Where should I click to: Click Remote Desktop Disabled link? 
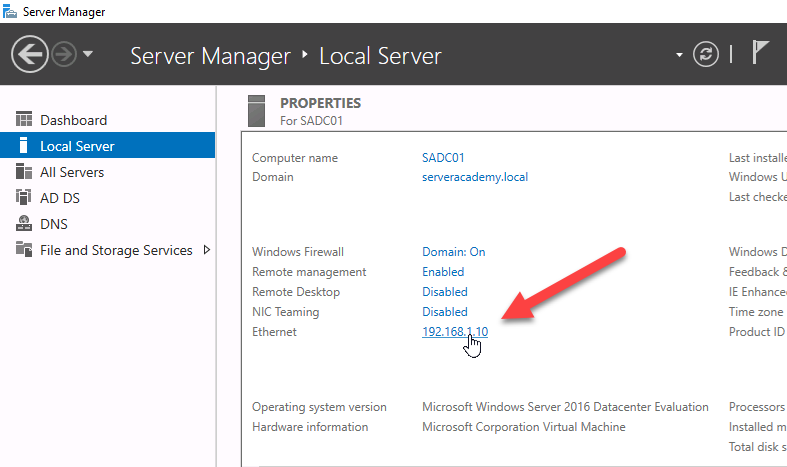pyautogui.click(x=445, y=292)
